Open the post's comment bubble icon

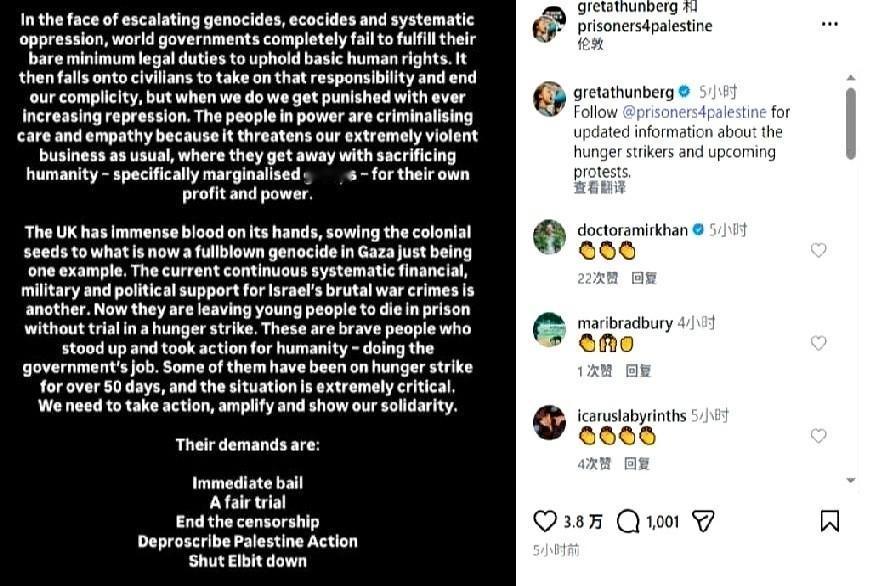[x=628, y=522]
